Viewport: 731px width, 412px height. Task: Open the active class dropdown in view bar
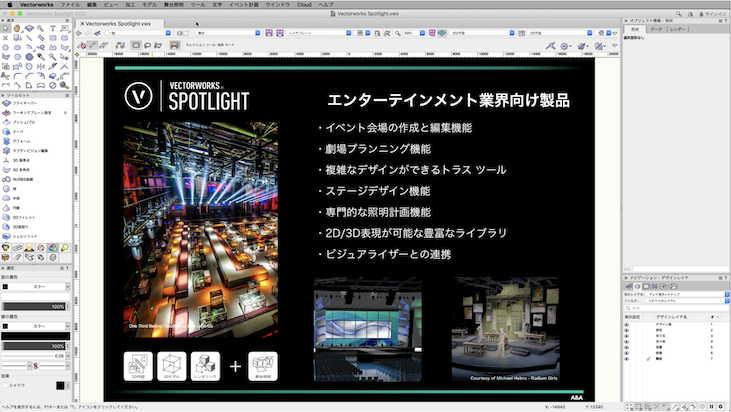(x=138, y=33)
